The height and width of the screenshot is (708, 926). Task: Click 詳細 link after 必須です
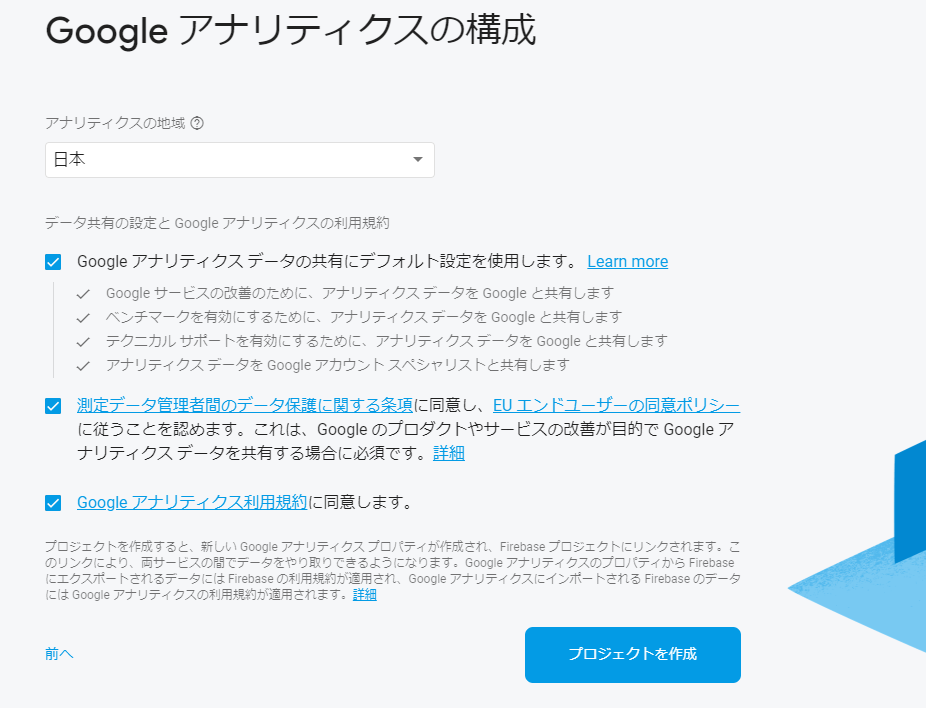coord(449,453)
